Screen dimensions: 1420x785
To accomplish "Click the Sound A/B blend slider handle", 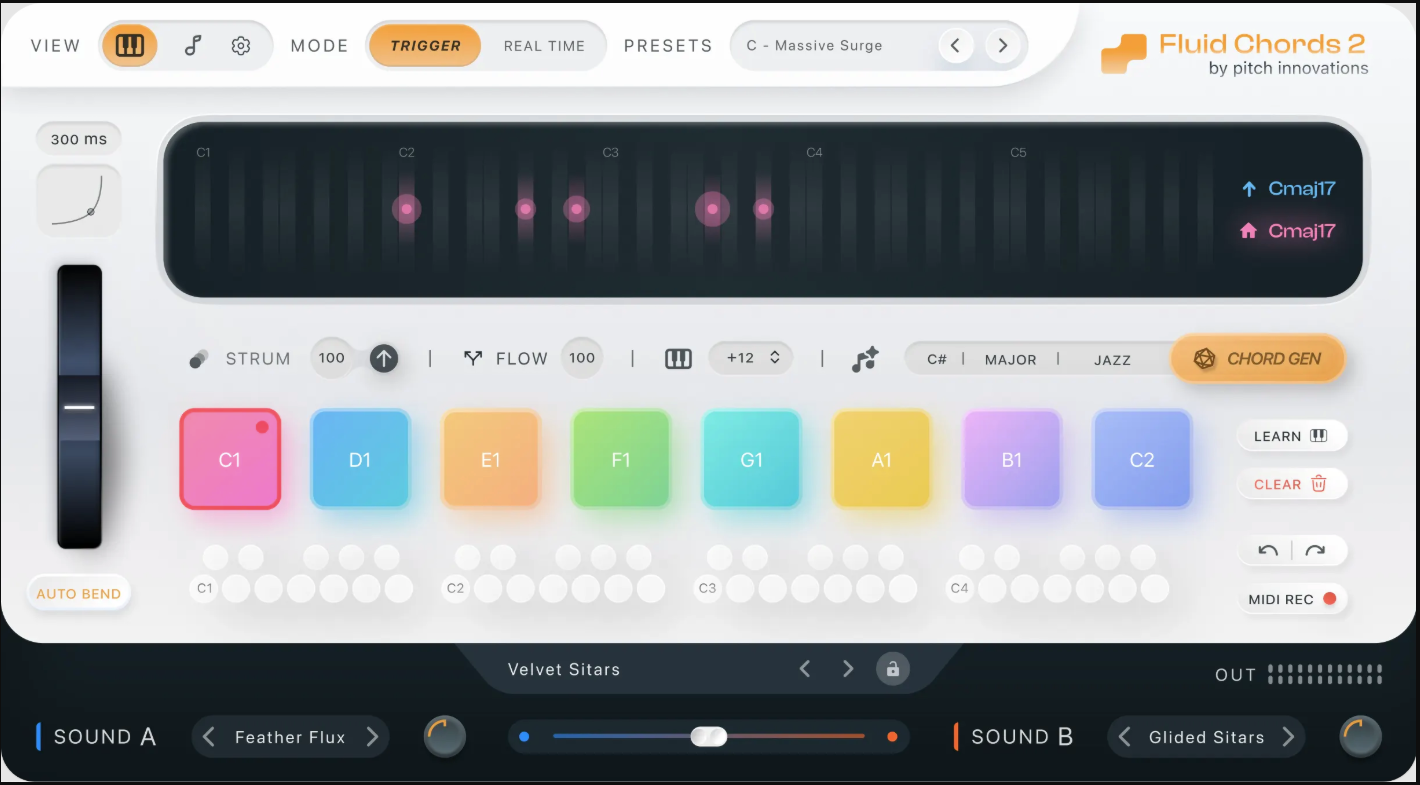I will (x=709, y=736).
